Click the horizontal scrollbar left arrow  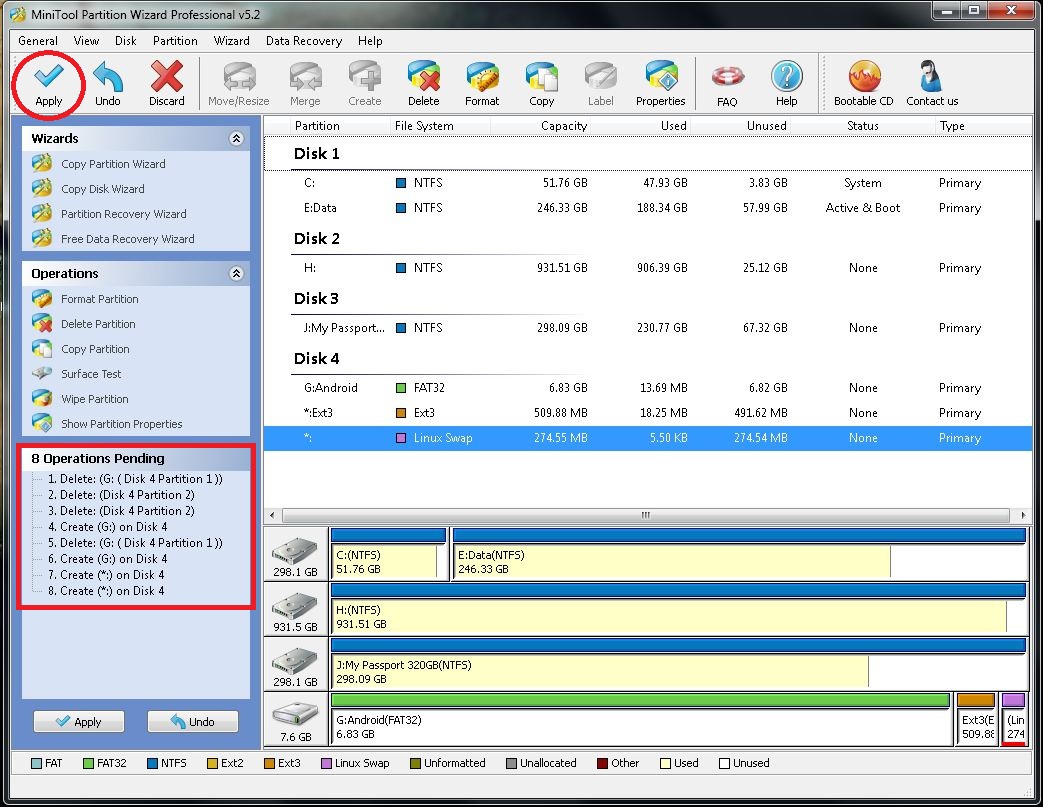[272, 515]
